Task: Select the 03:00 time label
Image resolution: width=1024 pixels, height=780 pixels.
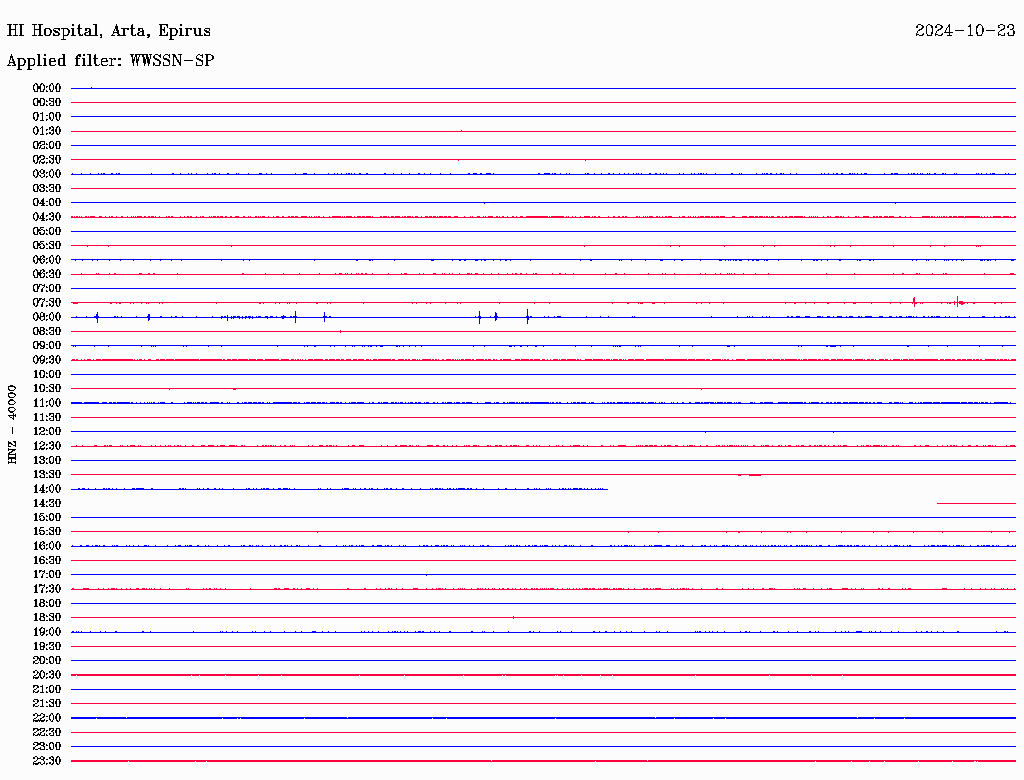Action: point(47,174)
